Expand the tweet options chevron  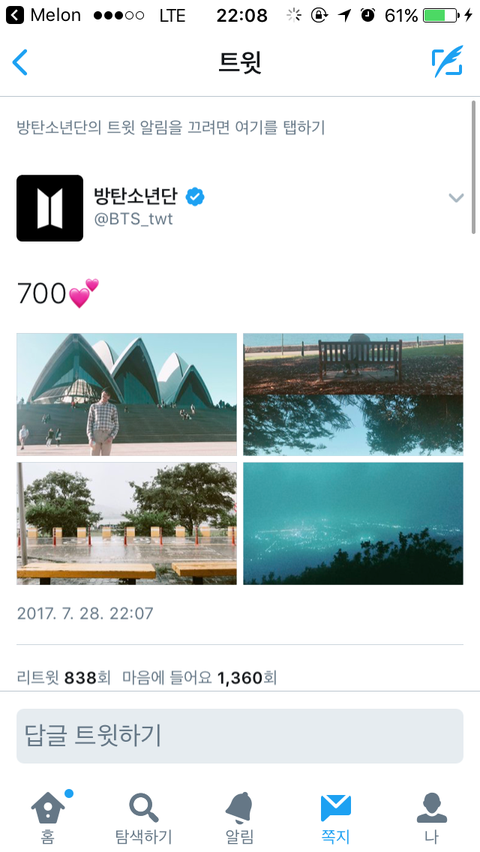pos(456,198)
